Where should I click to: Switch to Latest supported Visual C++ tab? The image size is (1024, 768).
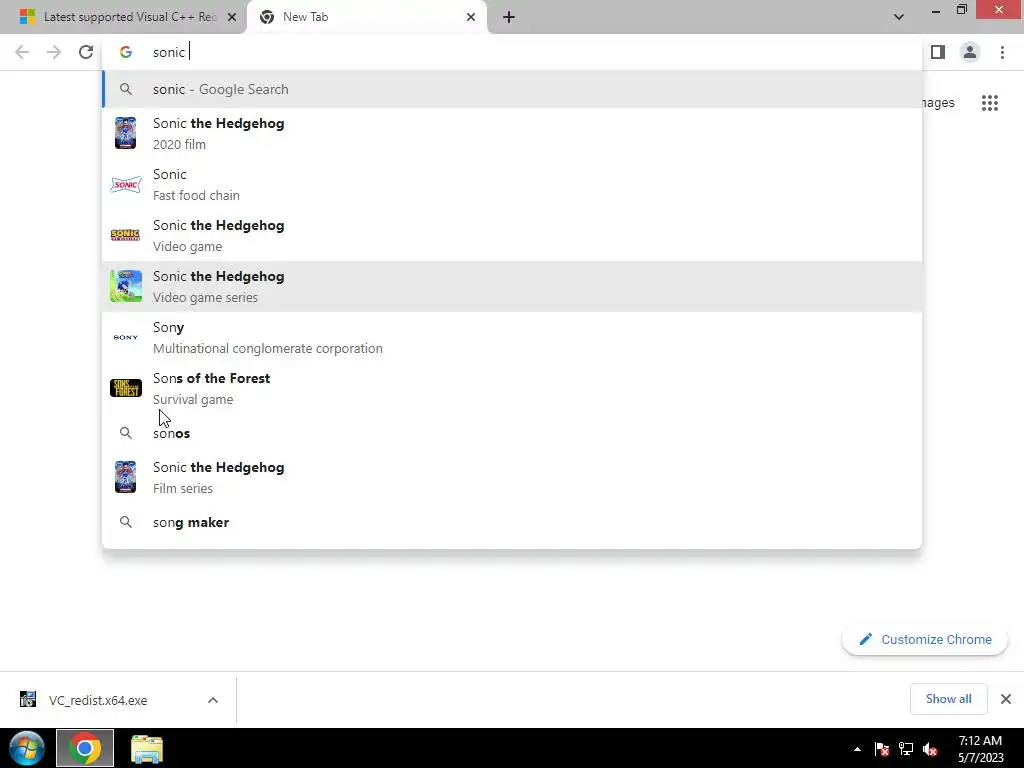[x=123, y=17]
